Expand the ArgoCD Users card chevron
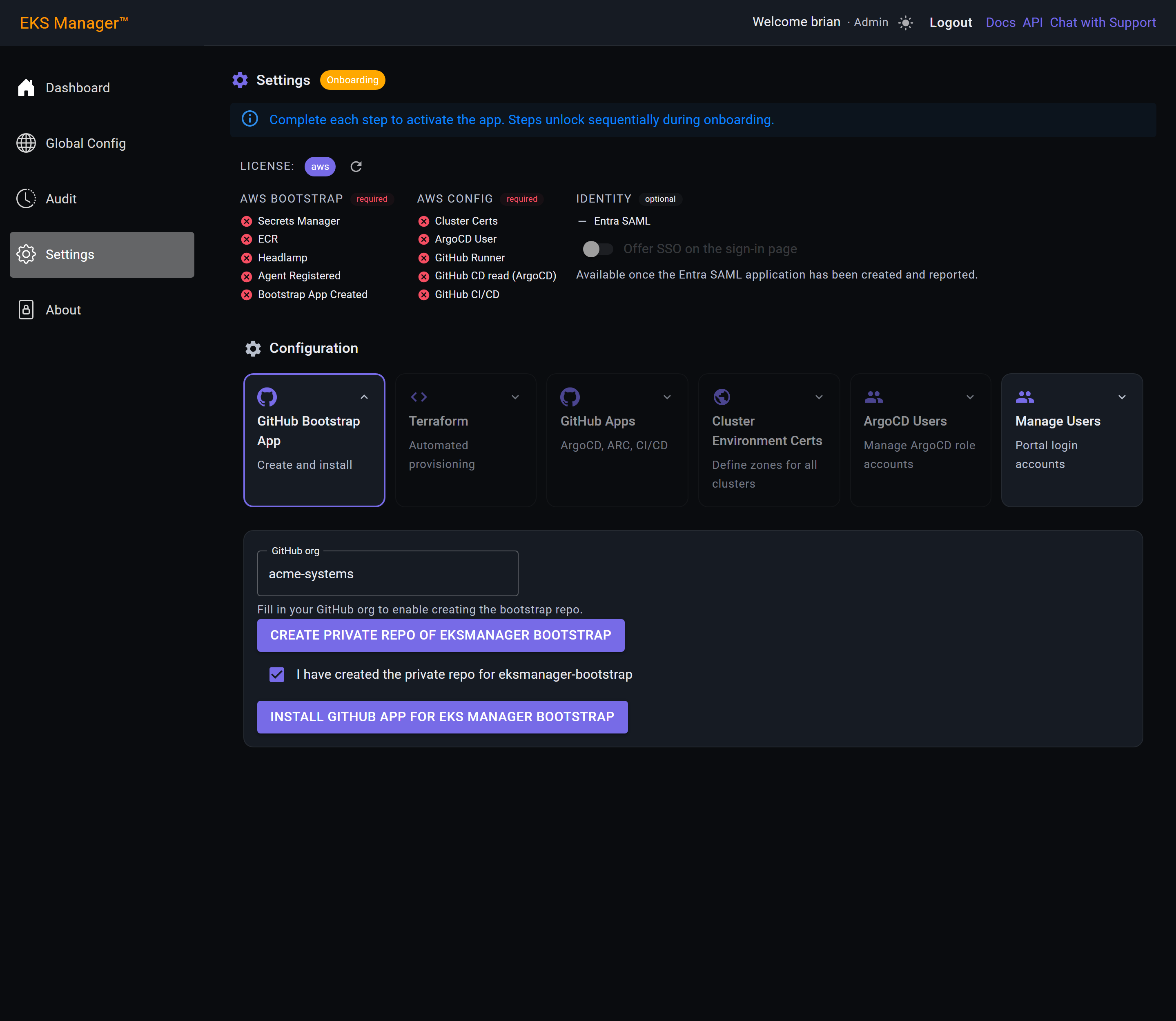Screen dimensions: 1176x1021 tap(970, 397)
